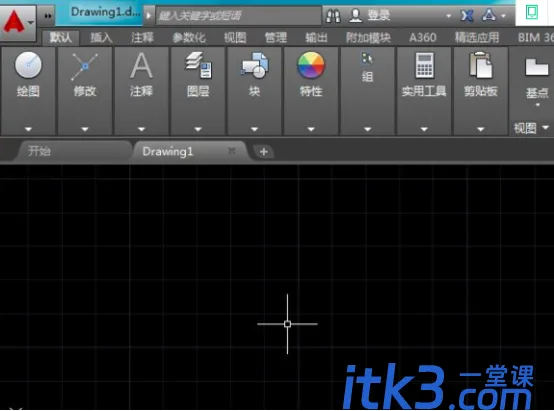The image size is (554, 411).
Task: Add a new drawing with plus button
Action: tap(264, 152)
